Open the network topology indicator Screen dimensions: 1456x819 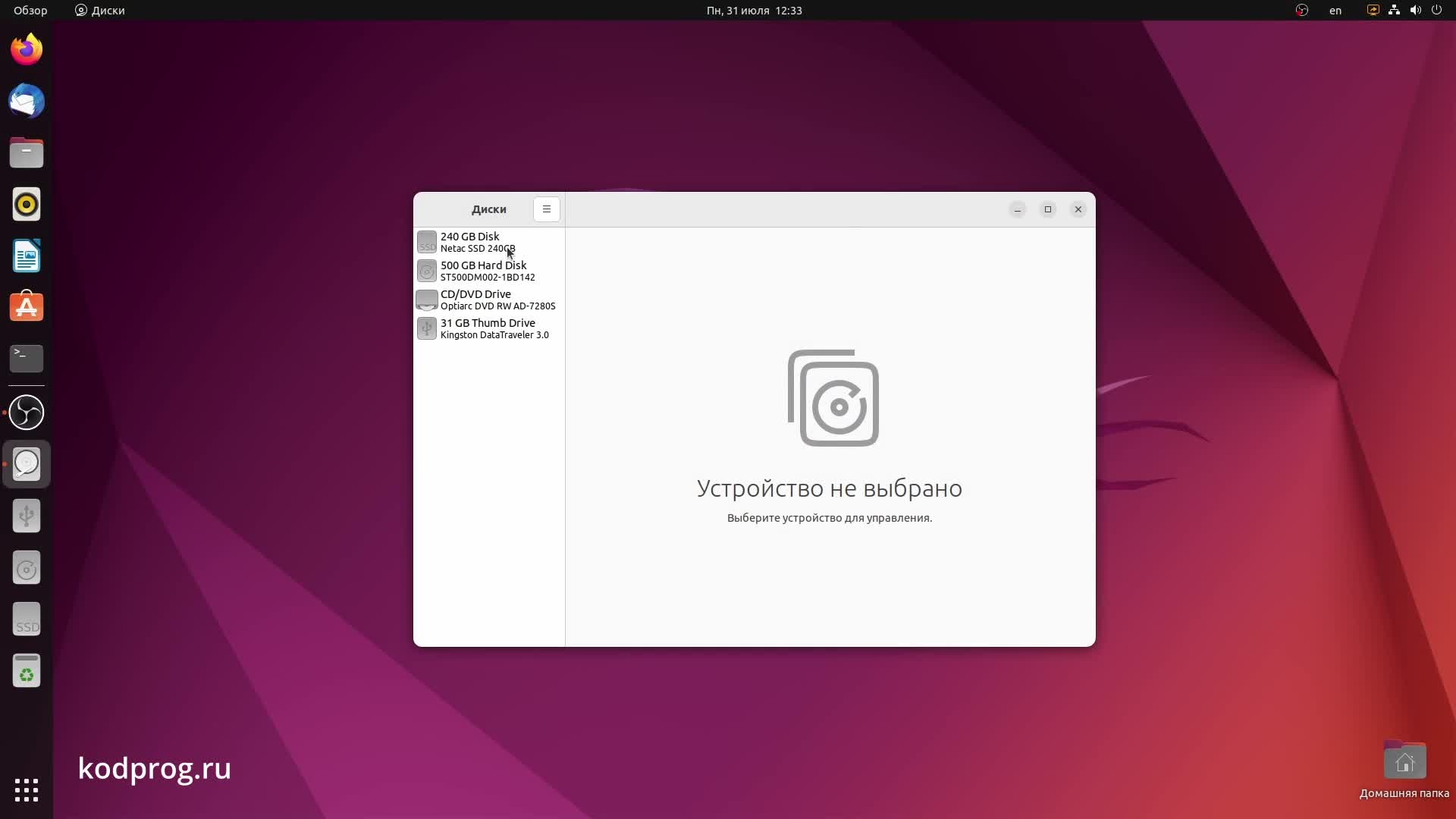pos(1394,10)
